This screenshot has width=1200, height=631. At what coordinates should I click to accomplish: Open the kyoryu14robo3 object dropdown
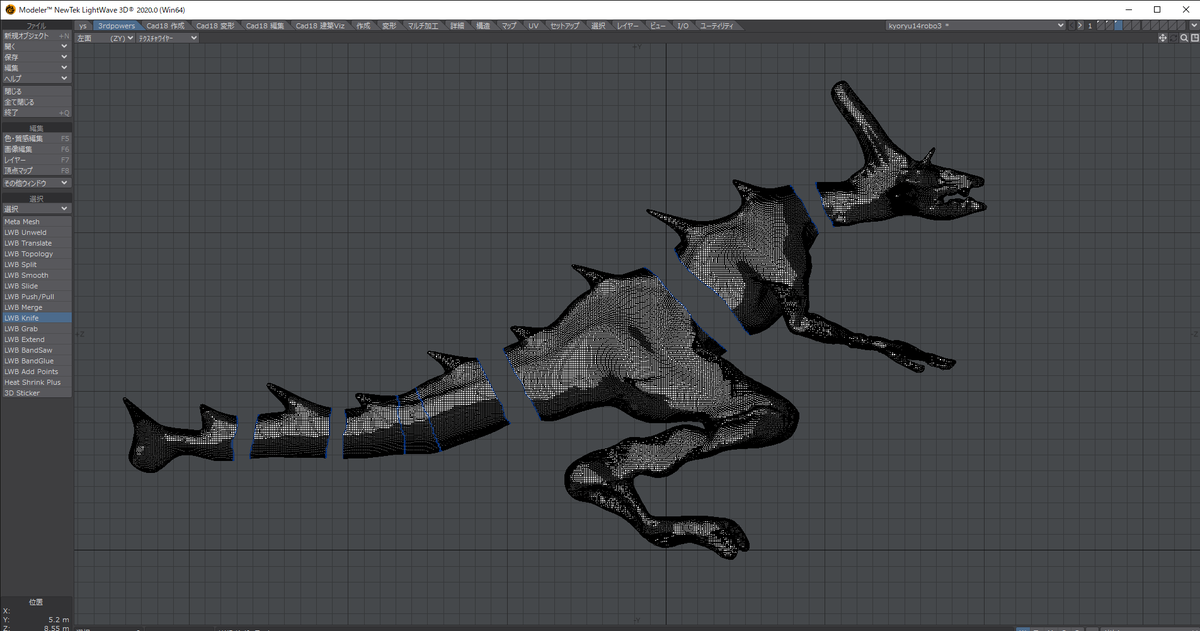click(974, 25)
